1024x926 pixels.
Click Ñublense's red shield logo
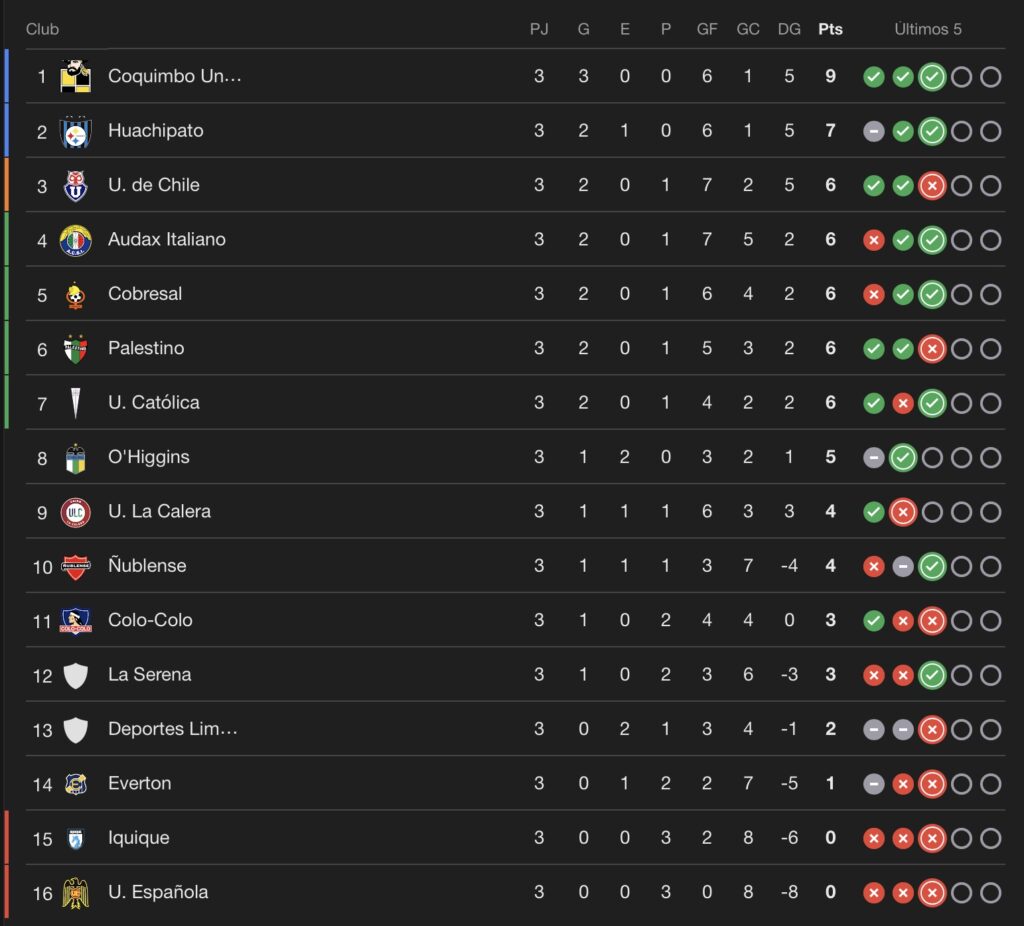[75, 566]
